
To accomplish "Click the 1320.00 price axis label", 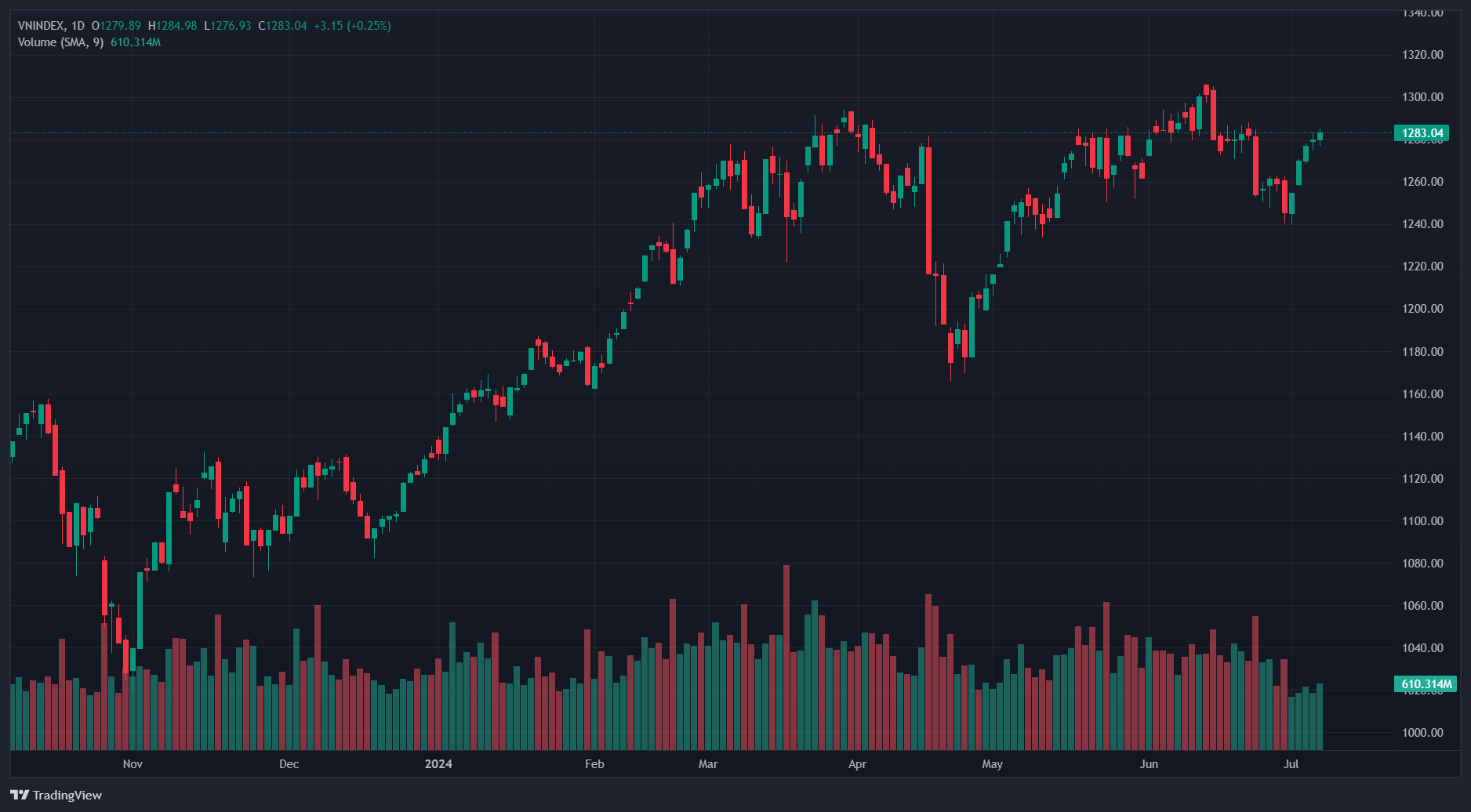I will (x=1422, y=55).
